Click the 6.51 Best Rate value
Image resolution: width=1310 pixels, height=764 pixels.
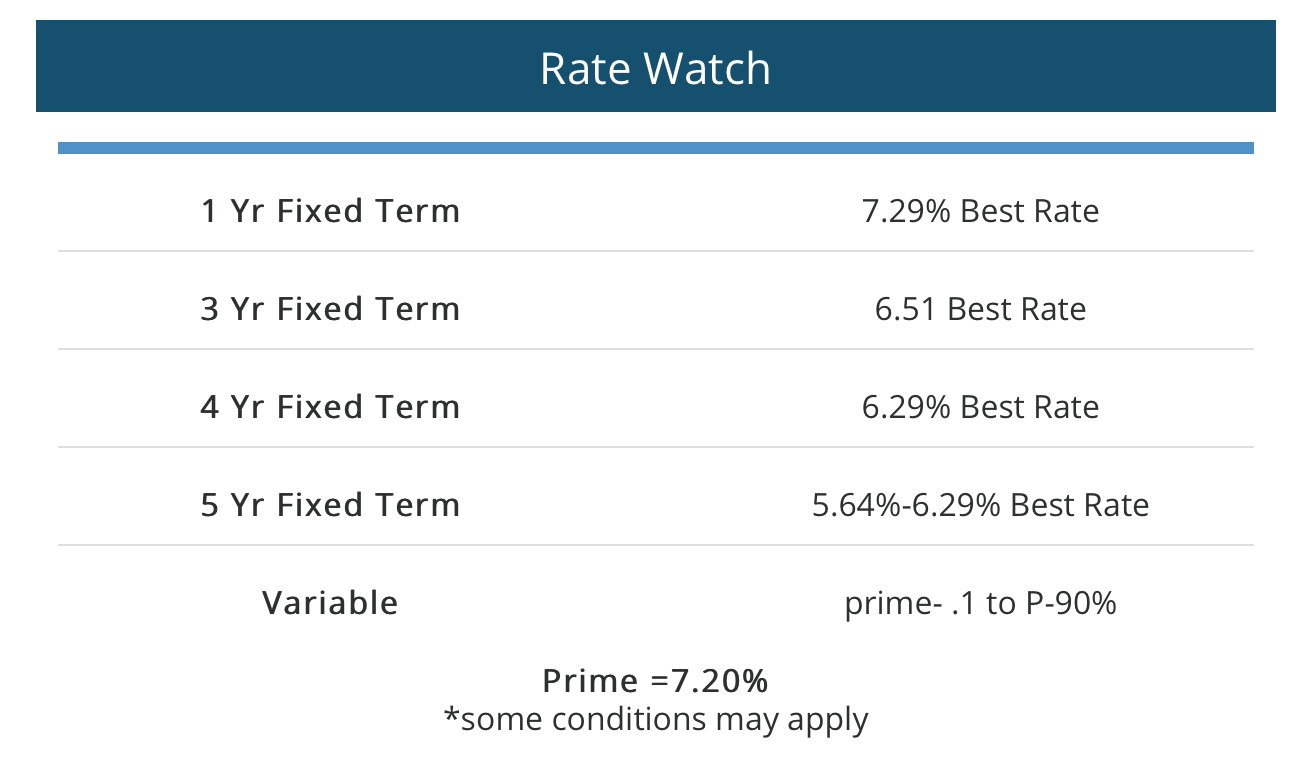[980, 309]
